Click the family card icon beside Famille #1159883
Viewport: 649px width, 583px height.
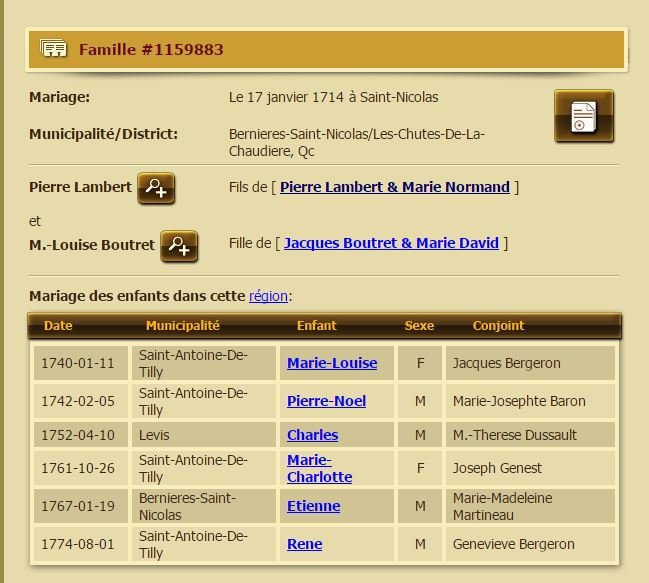pos(53,49)
